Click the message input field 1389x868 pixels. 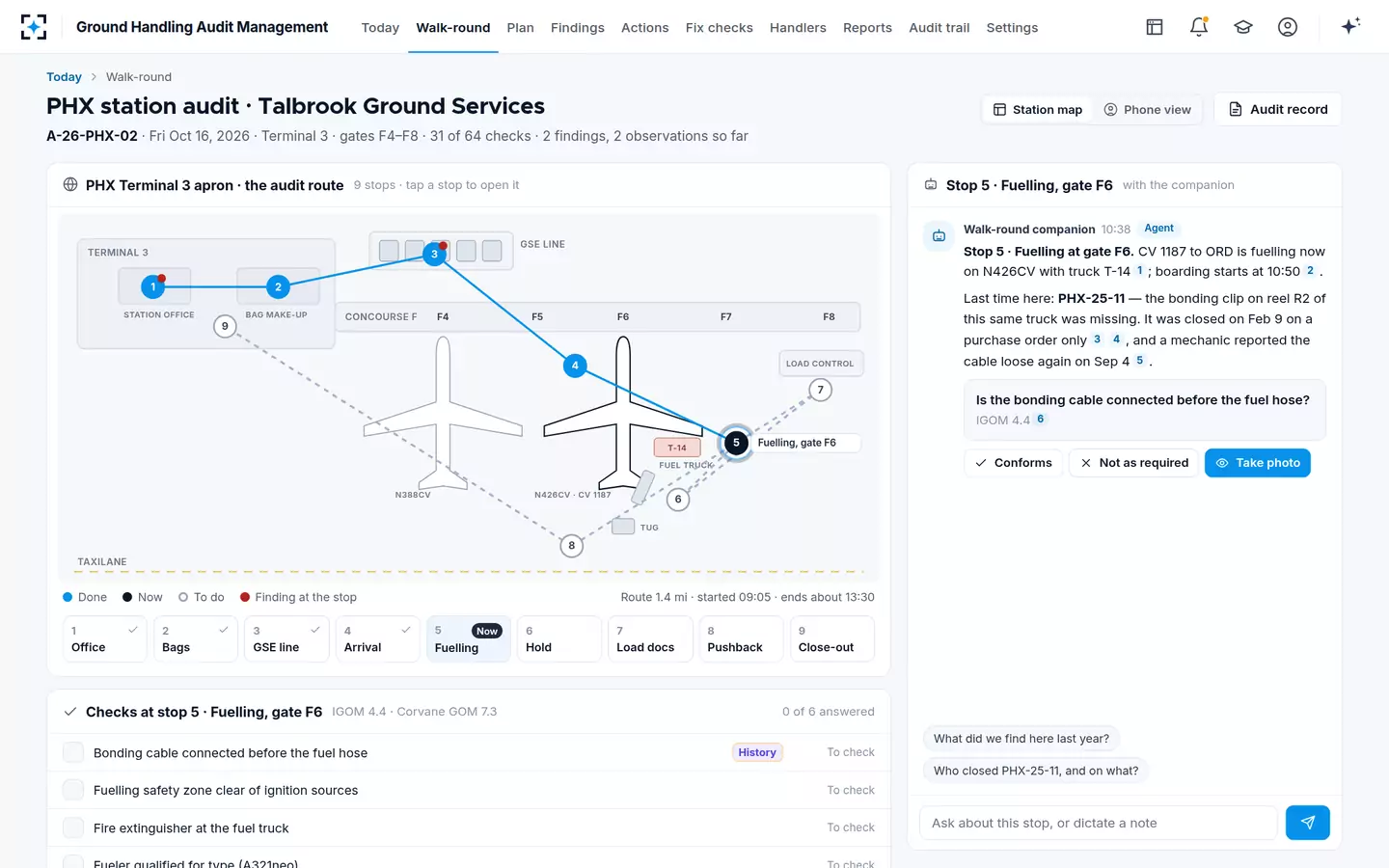(x=1098, y=823)
